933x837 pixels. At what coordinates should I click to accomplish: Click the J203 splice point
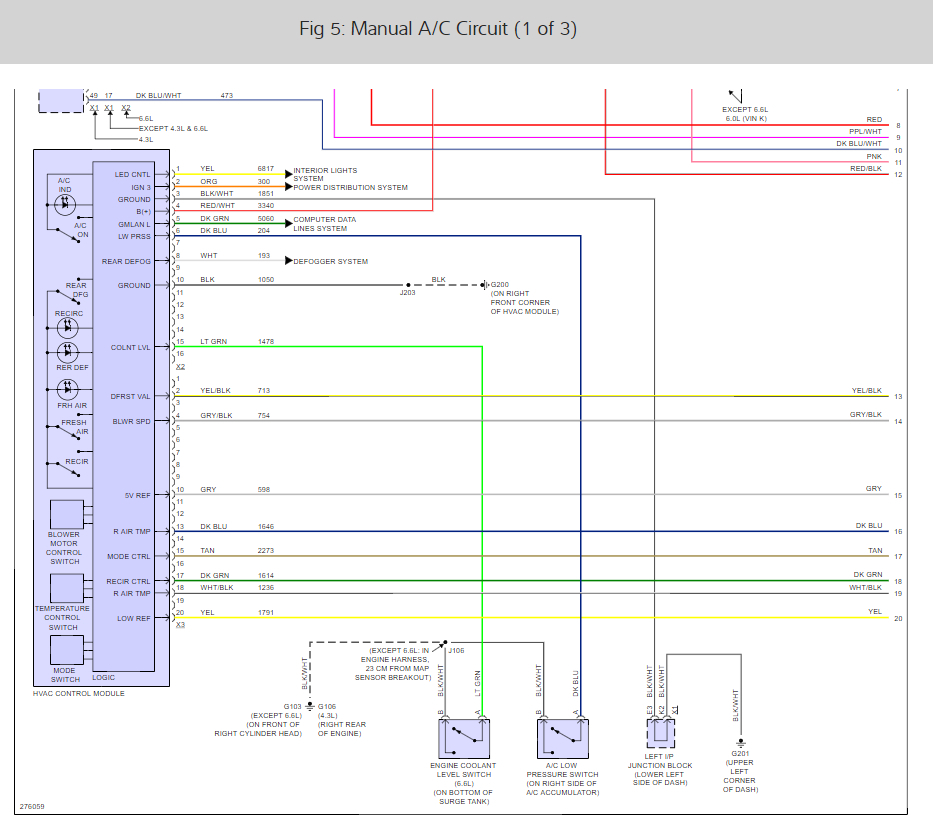(408, 285)
